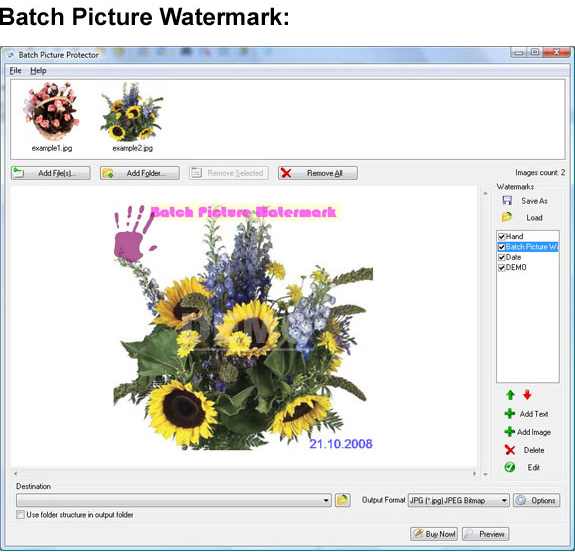Uncheck the Date watermark checkbox
575x552 pixels.
point(502,257)
